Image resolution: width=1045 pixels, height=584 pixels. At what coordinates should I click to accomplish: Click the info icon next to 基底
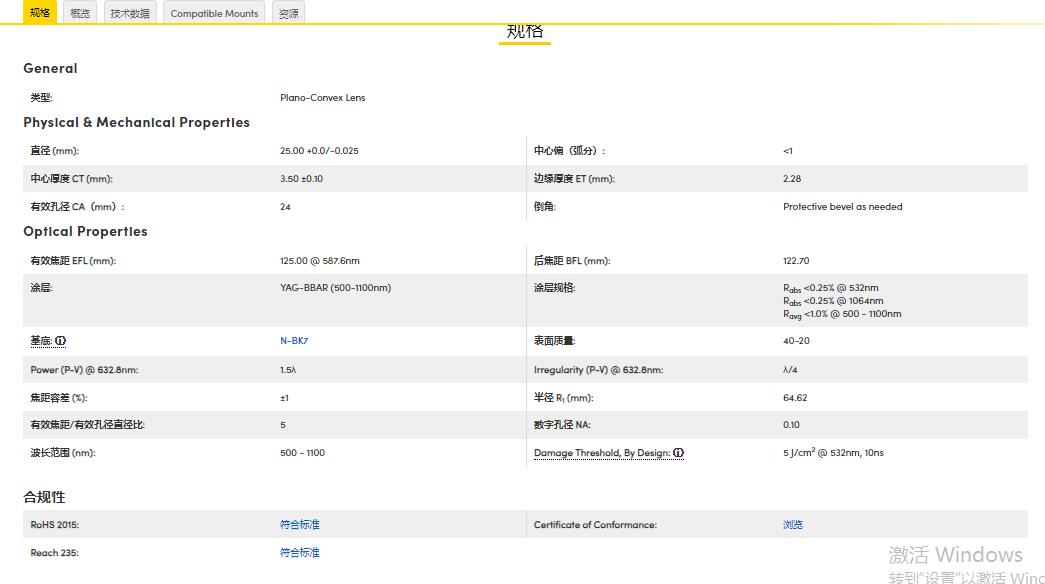[61, 341]
